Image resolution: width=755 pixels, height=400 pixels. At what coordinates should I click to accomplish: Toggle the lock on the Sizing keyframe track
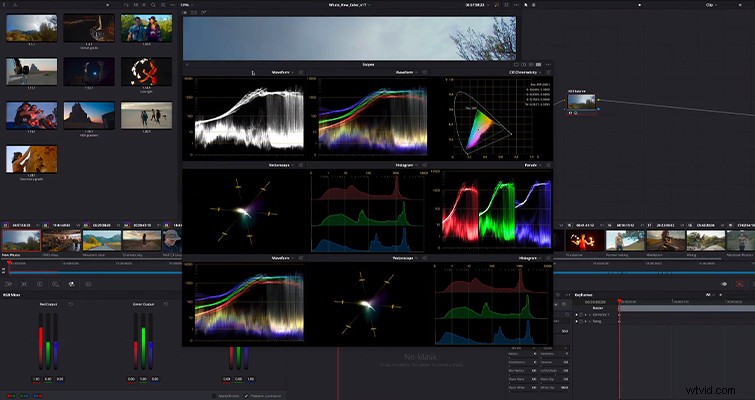[x=581, y=321]
